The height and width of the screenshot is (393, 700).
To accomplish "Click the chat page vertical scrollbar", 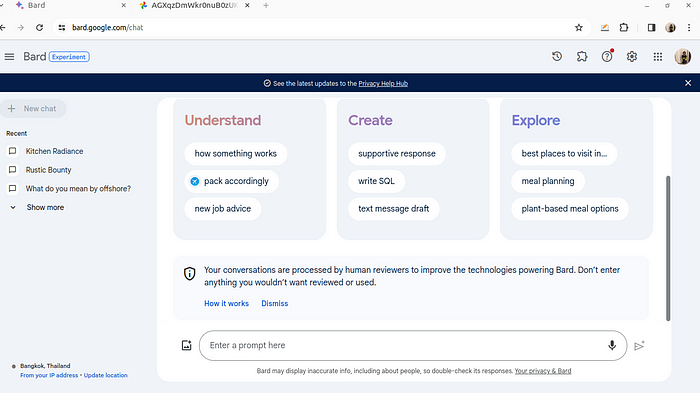I will point(668,248).
